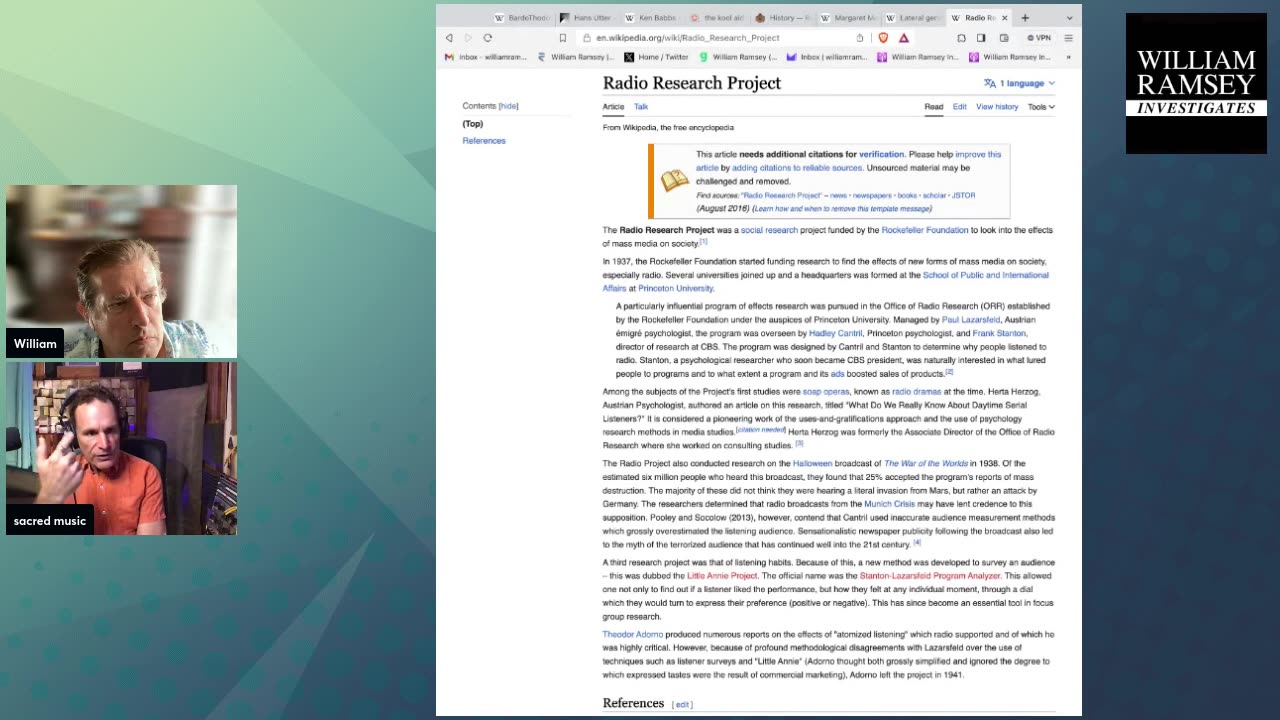Open the 1 language dropdown
The width and height of the screenshot is (1280, 720).
coord(1019,83)
